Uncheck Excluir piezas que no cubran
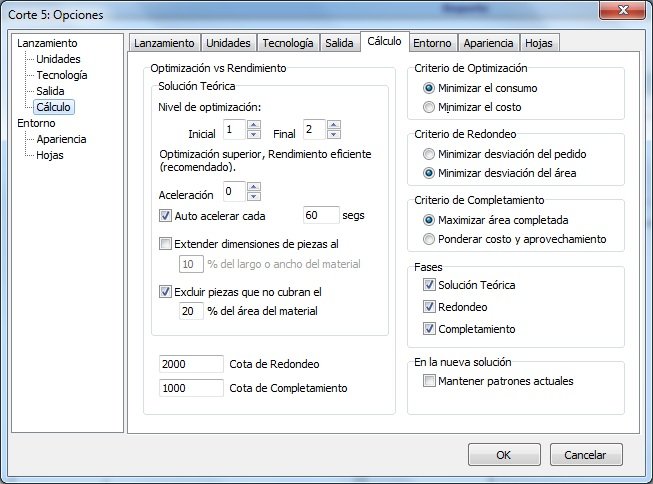 (x=166, y=292)
